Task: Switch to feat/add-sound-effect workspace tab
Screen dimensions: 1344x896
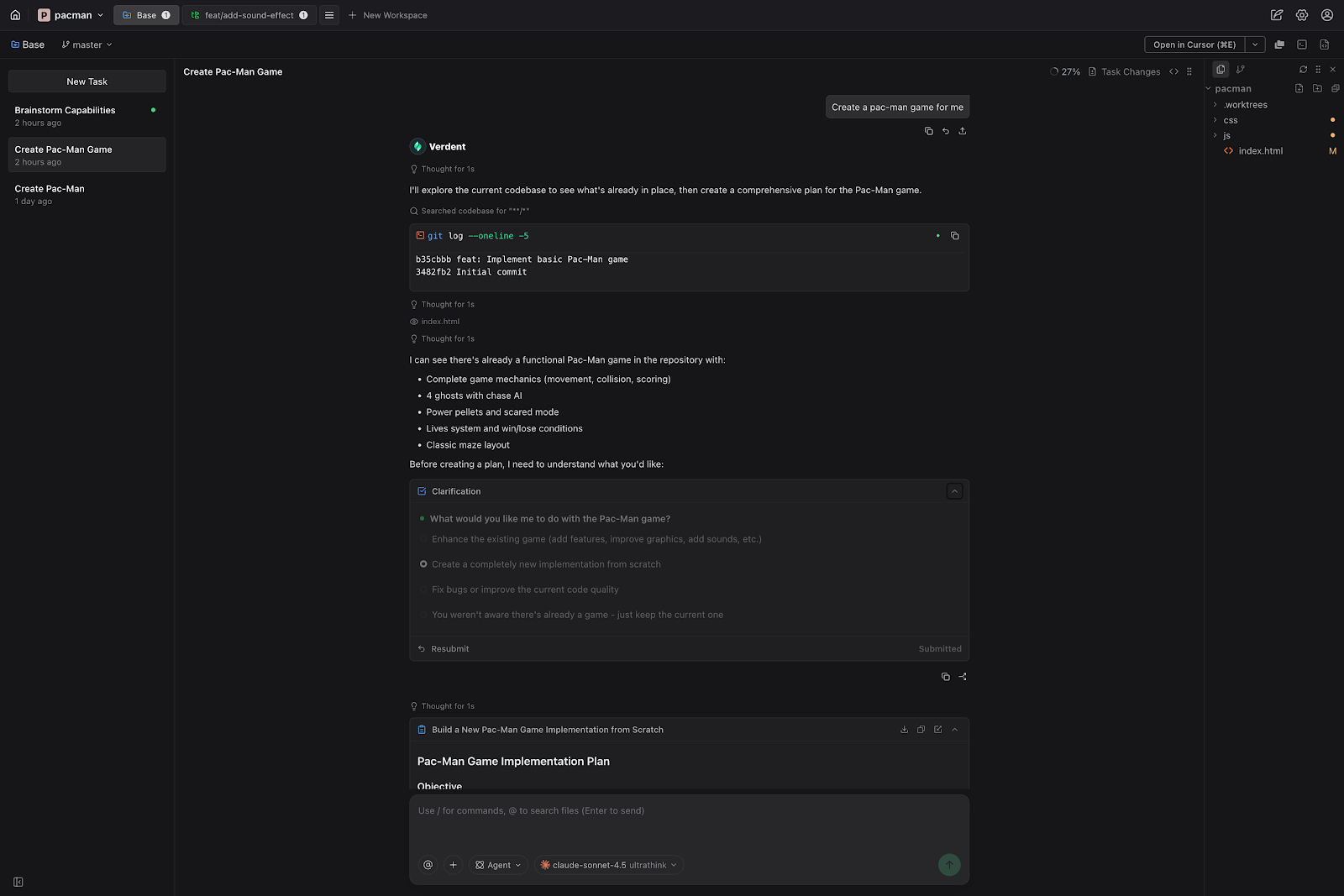Action: [x=249, y=15]
